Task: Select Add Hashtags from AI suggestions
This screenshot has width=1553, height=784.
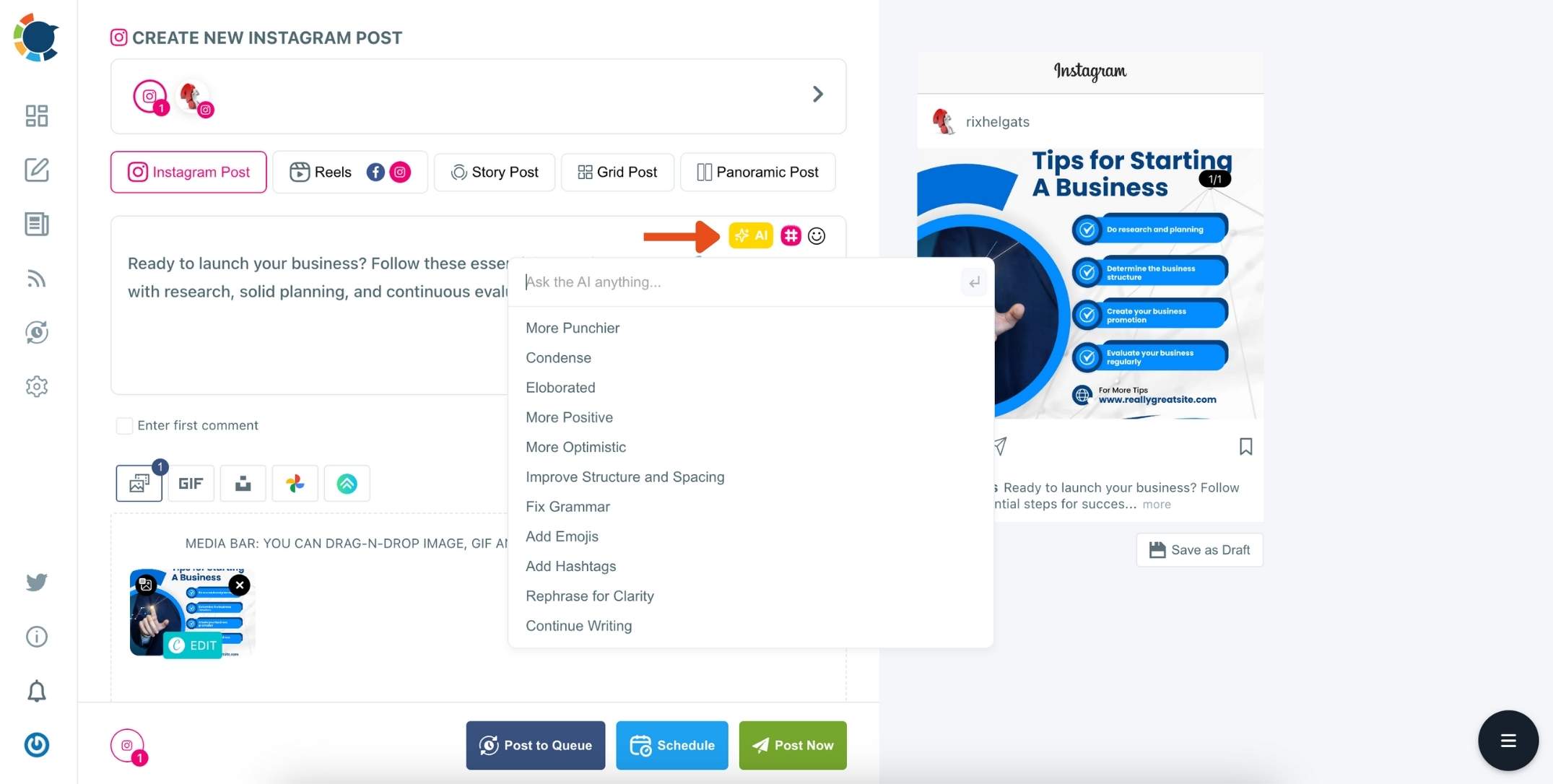Action: pyautogui.click(x=570, y=566)
